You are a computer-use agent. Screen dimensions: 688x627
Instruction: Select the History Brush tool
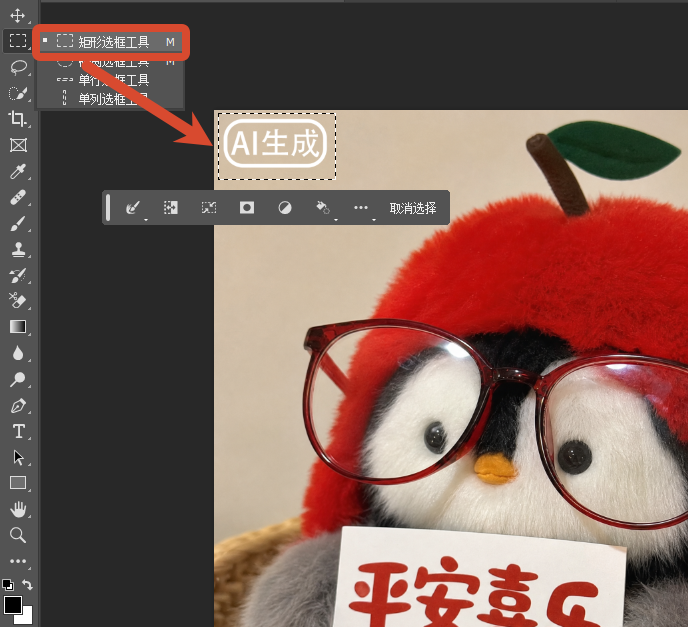[x=18, y=276]
